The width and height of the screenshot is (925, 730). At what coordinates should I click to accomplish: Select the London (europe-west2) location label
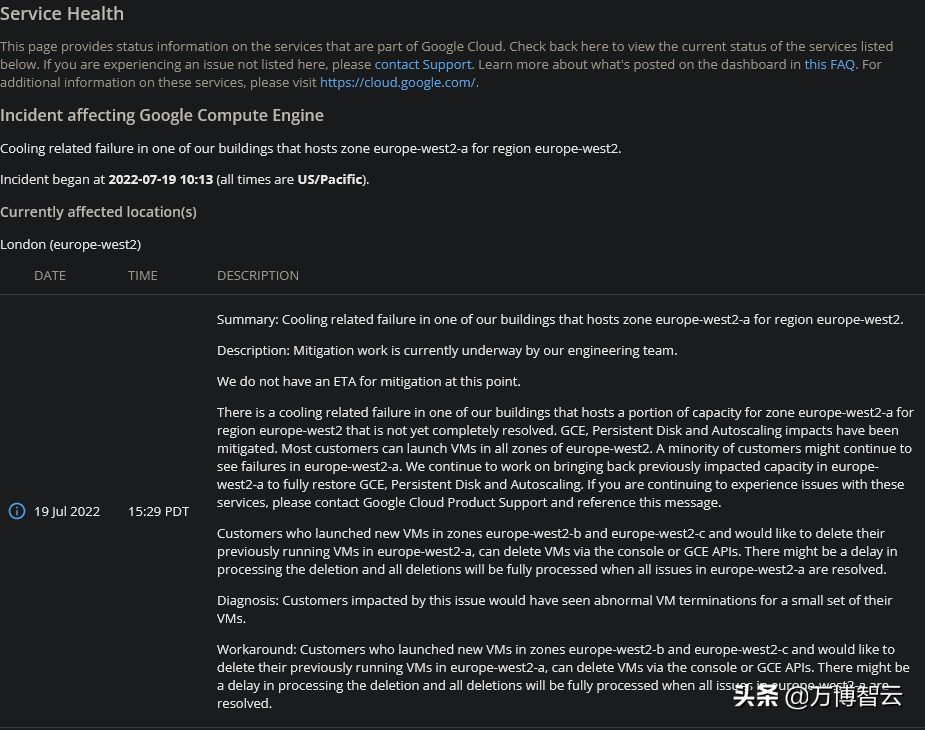(70, 244)
